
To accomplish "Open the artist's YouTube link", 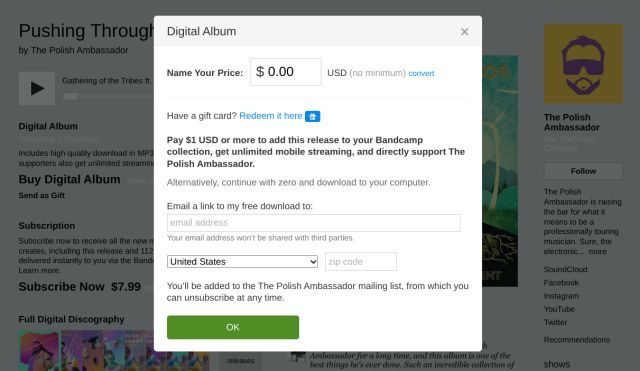I will 559,309.
